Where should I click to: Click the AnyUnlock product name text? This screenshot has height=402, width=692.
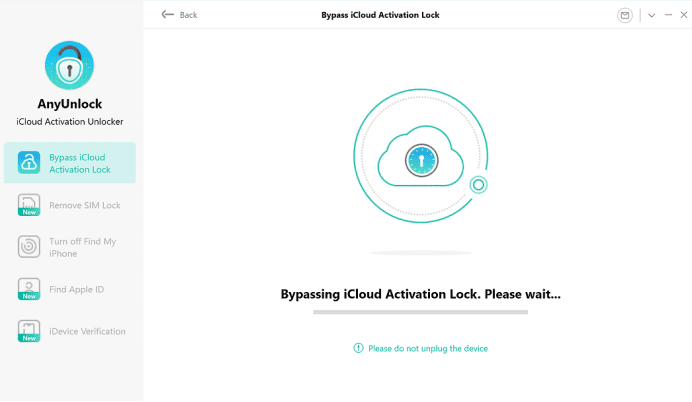[x=70, y=104]
